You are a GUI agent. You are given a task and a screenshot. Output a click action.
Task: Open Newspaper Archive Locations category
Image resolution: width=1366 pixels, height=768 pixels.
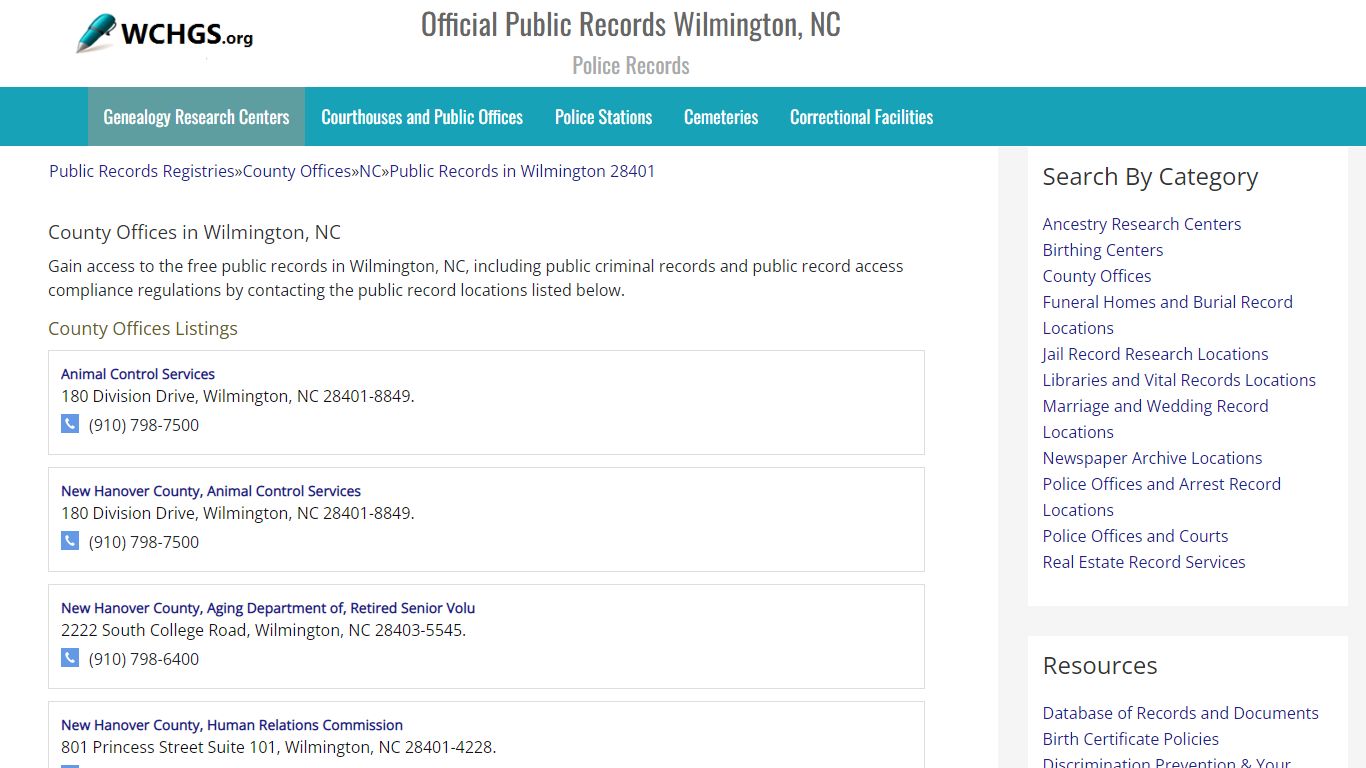point(1152,458)
